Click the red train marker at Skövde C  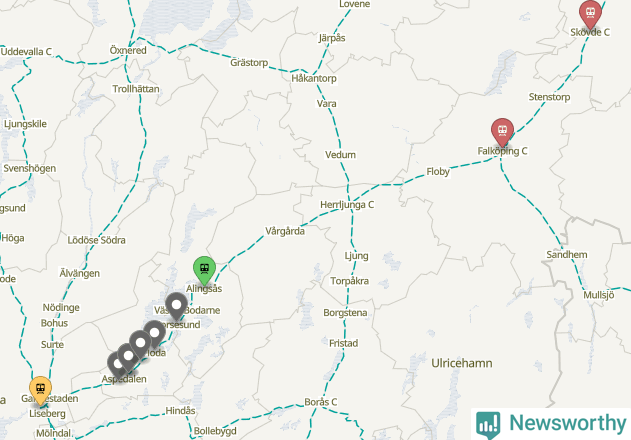(x=590, y=14)
